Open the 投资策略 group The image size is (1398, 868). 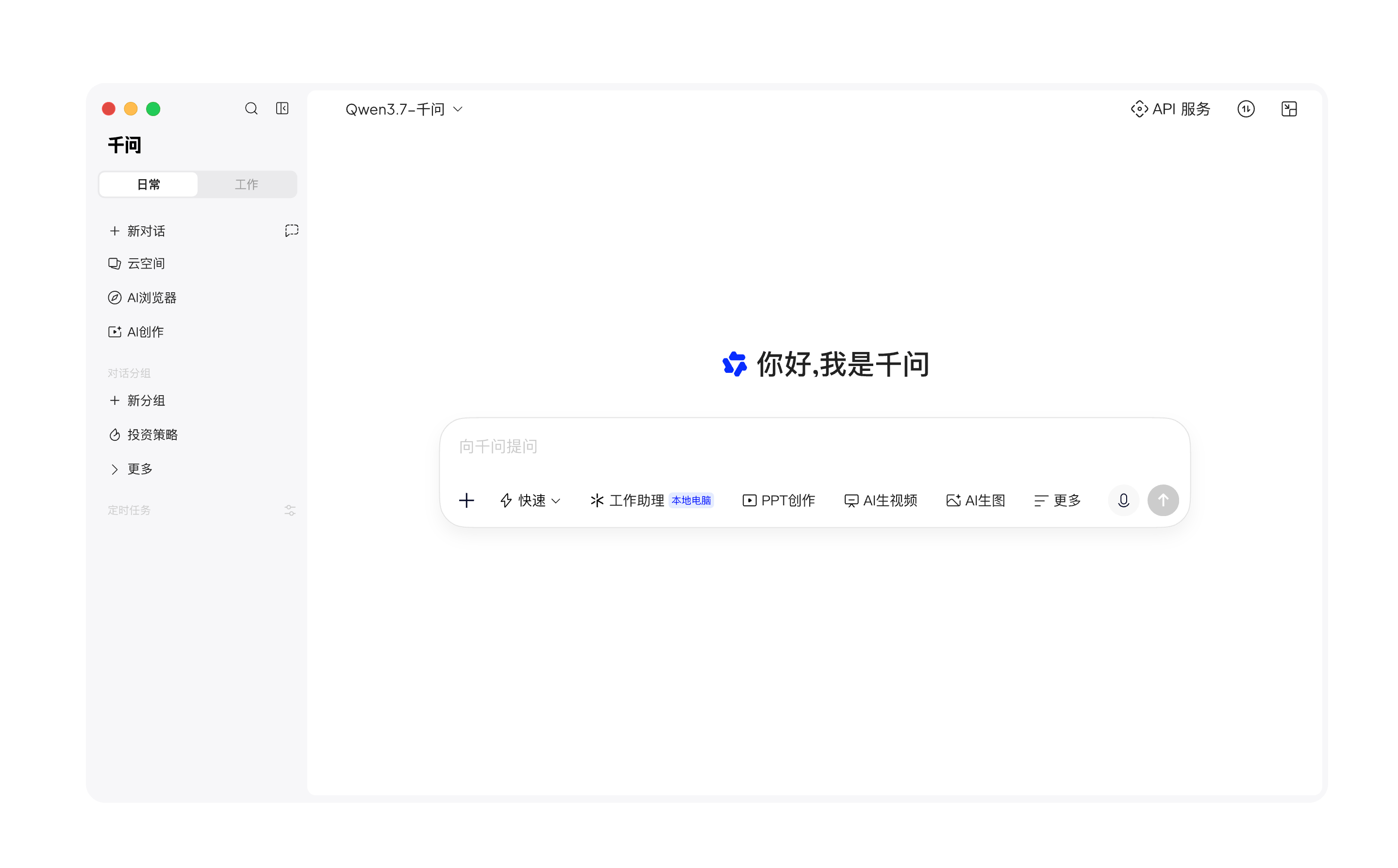coord(143,434)
